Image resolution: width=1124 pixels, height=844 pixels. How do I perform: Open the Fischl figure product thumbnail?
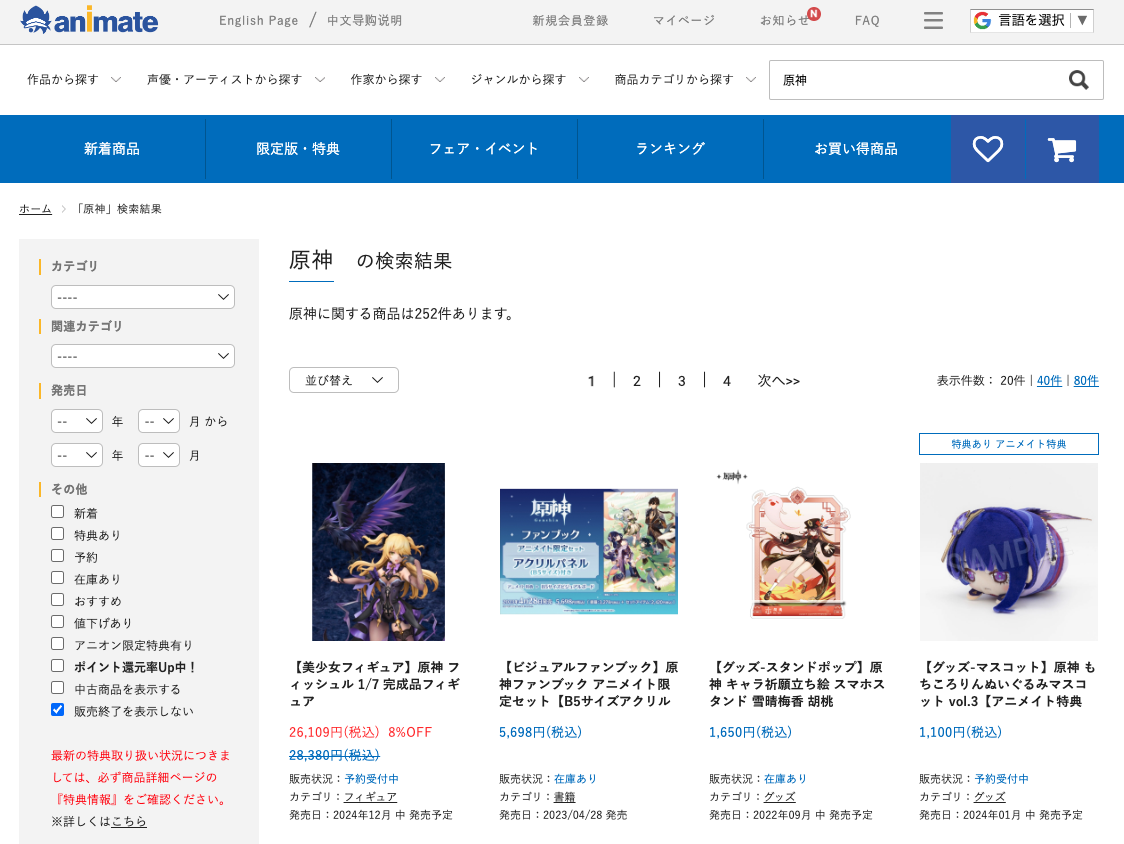378,551
